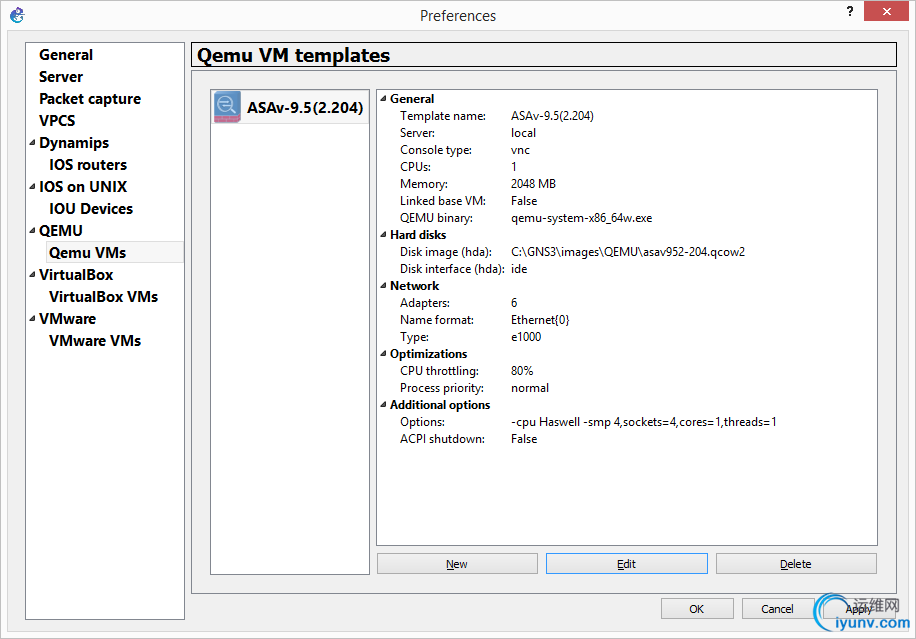Collapse the Hard disks section arrow
The width and height of the screenshot is (916, 639).
[x=384, y=235]
